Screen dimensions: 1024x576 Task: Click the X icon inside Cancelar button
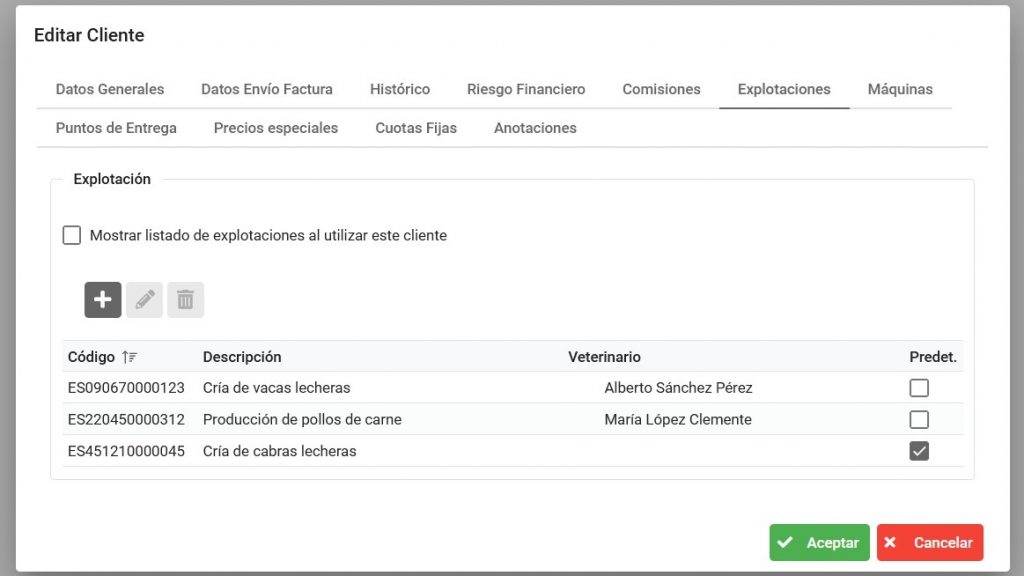pyautogui.click(x=890, y=542)
